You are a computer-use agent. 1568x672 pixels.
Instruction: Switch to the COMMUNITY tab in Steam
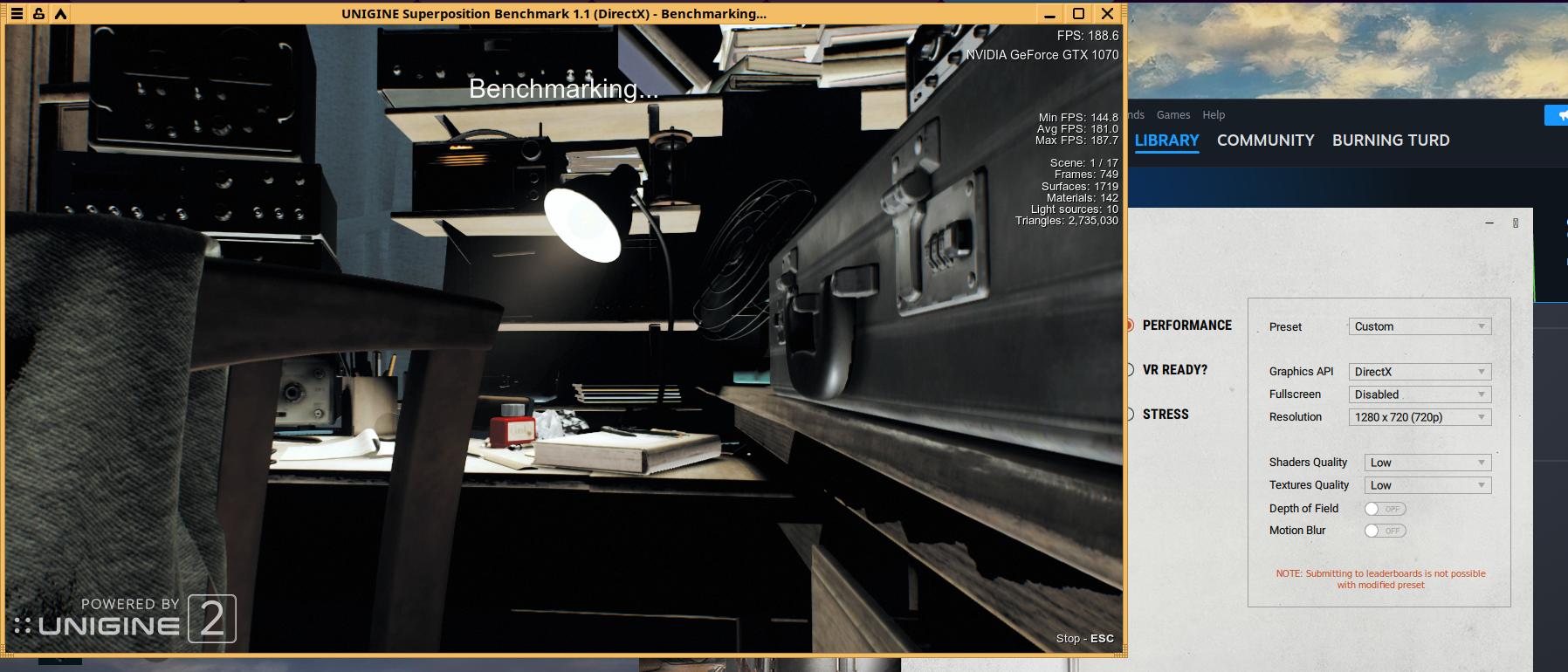pos(1266,141)
